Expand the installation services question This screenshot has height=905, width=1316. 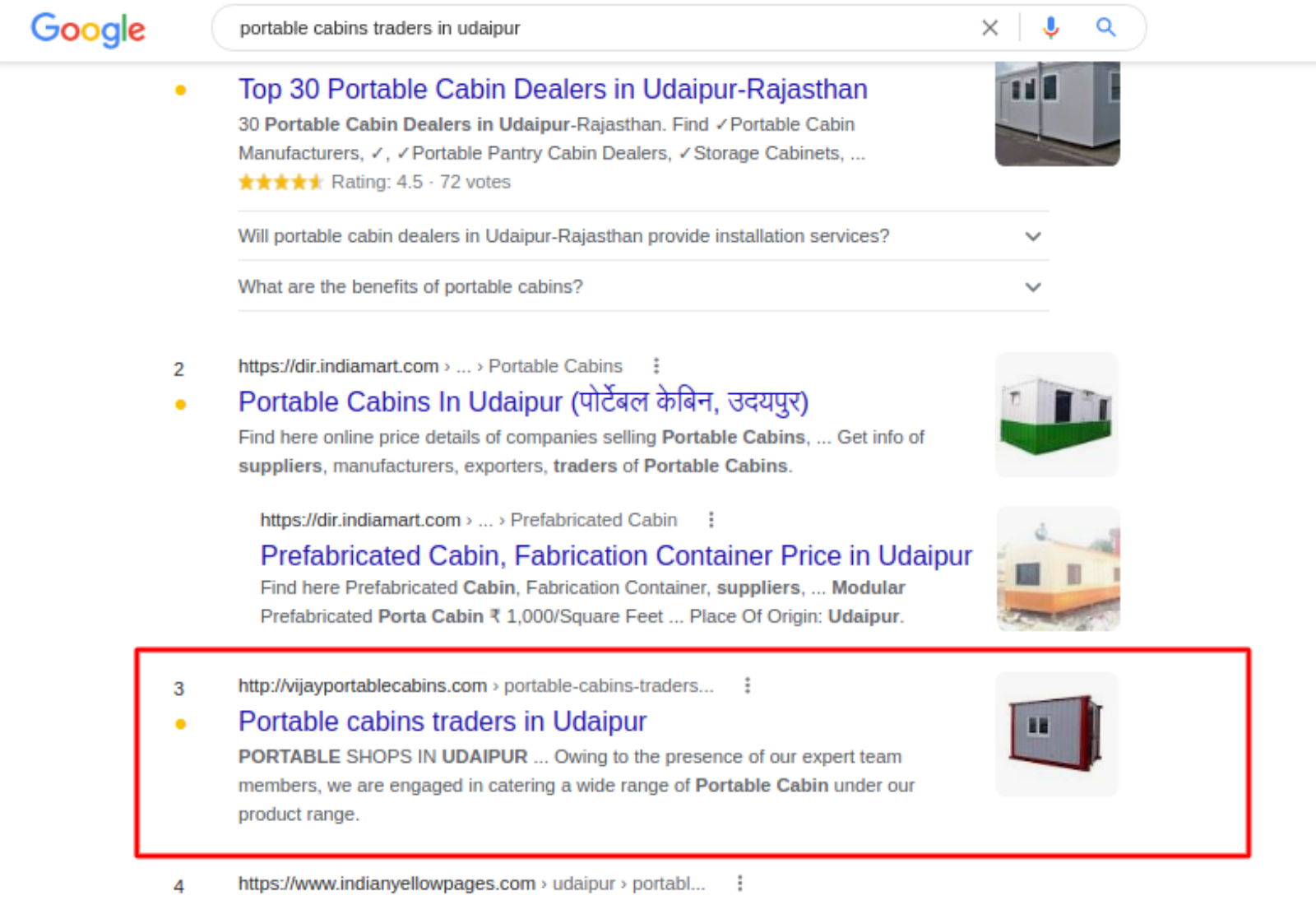click(1033, 236)
